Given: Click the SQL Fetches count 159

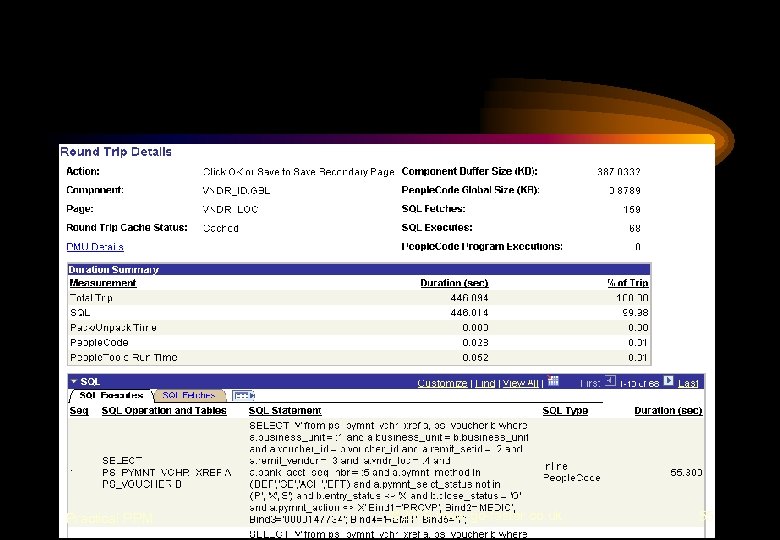Looking at the screenshot, I should point(632,209).
